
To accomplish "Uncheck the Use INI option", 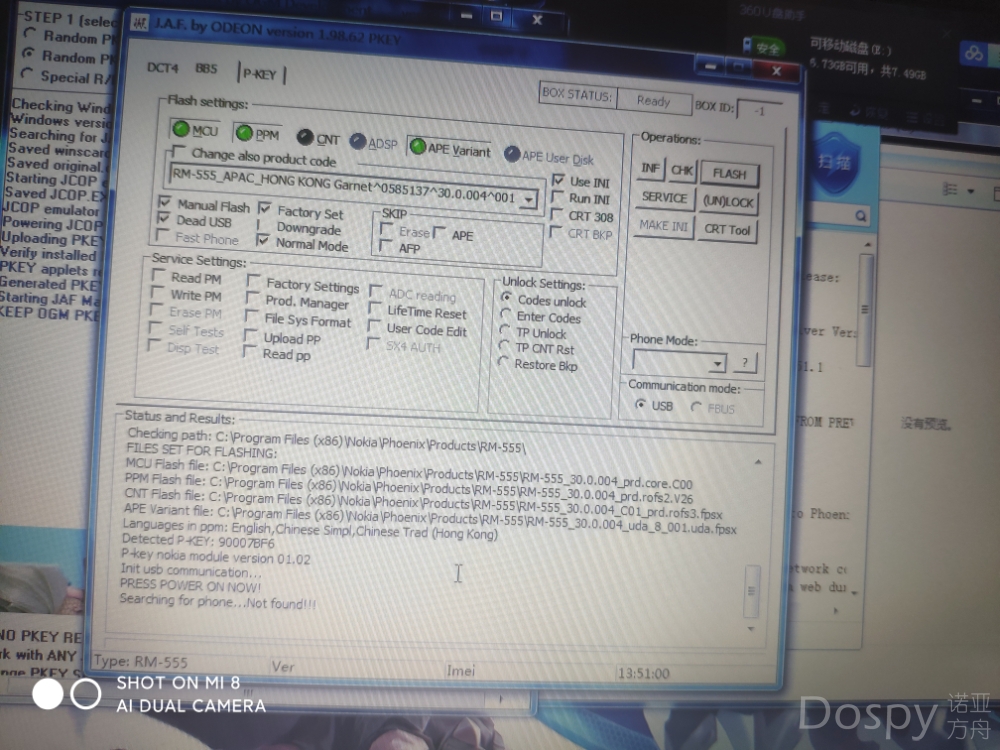I will pos(558,180).
